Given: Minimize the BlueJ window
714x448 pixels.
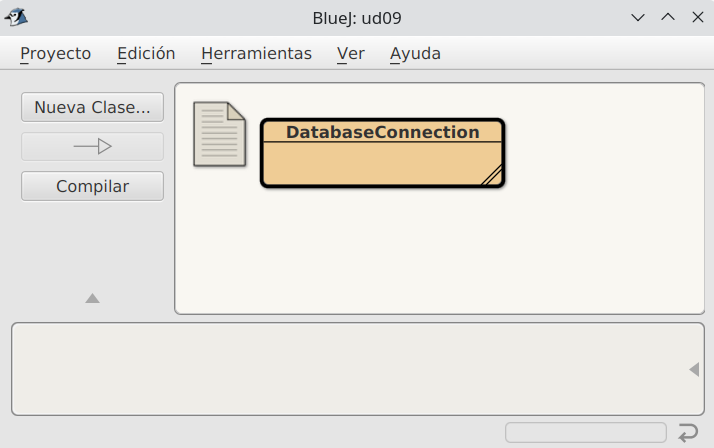Looking at the screenshot, I should (x=639, y=17).
